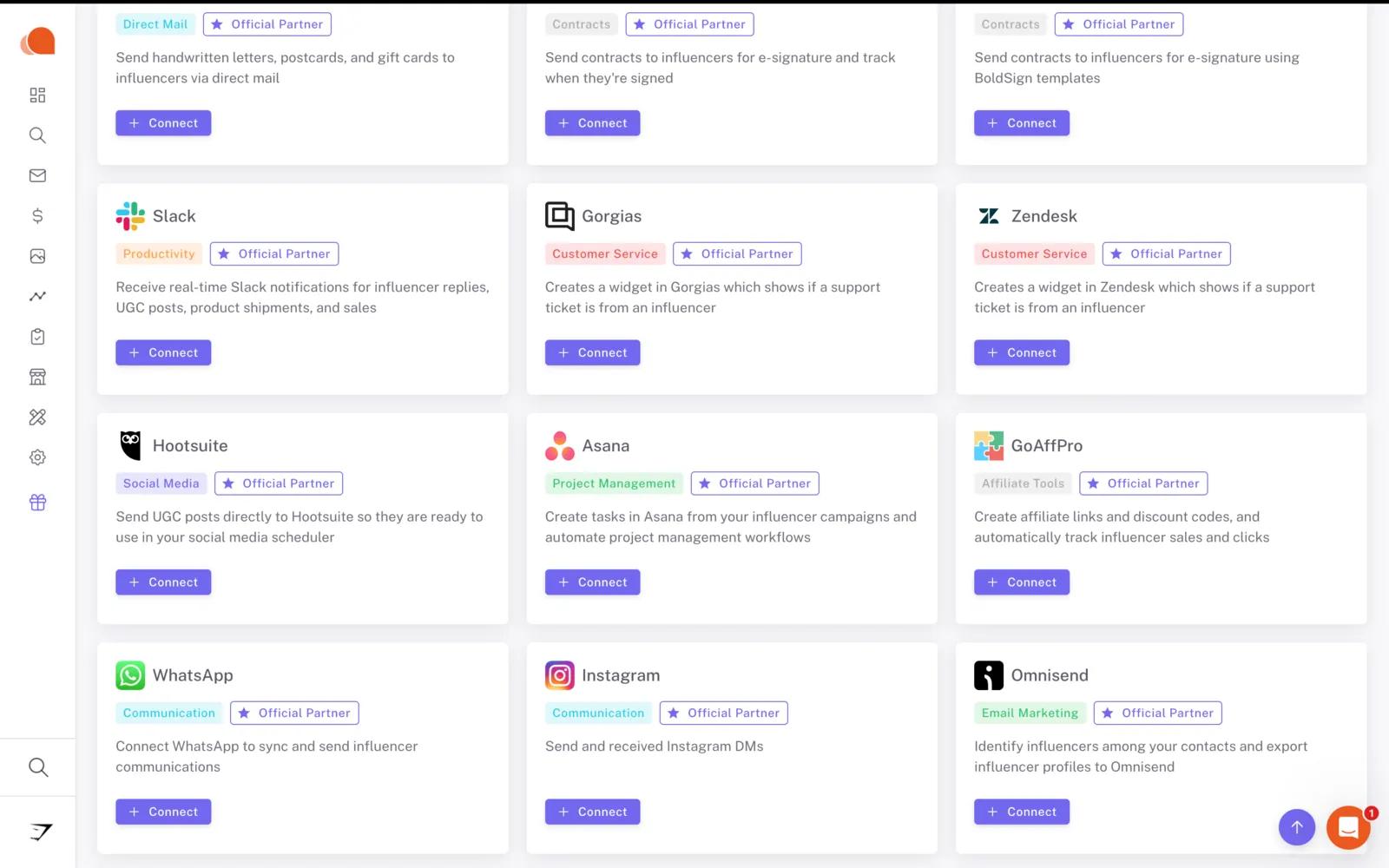The height and width of the screenshot is (868, 1389).
Task: Click the scroll-to-top arrow button
Action: coord(1297,827)
